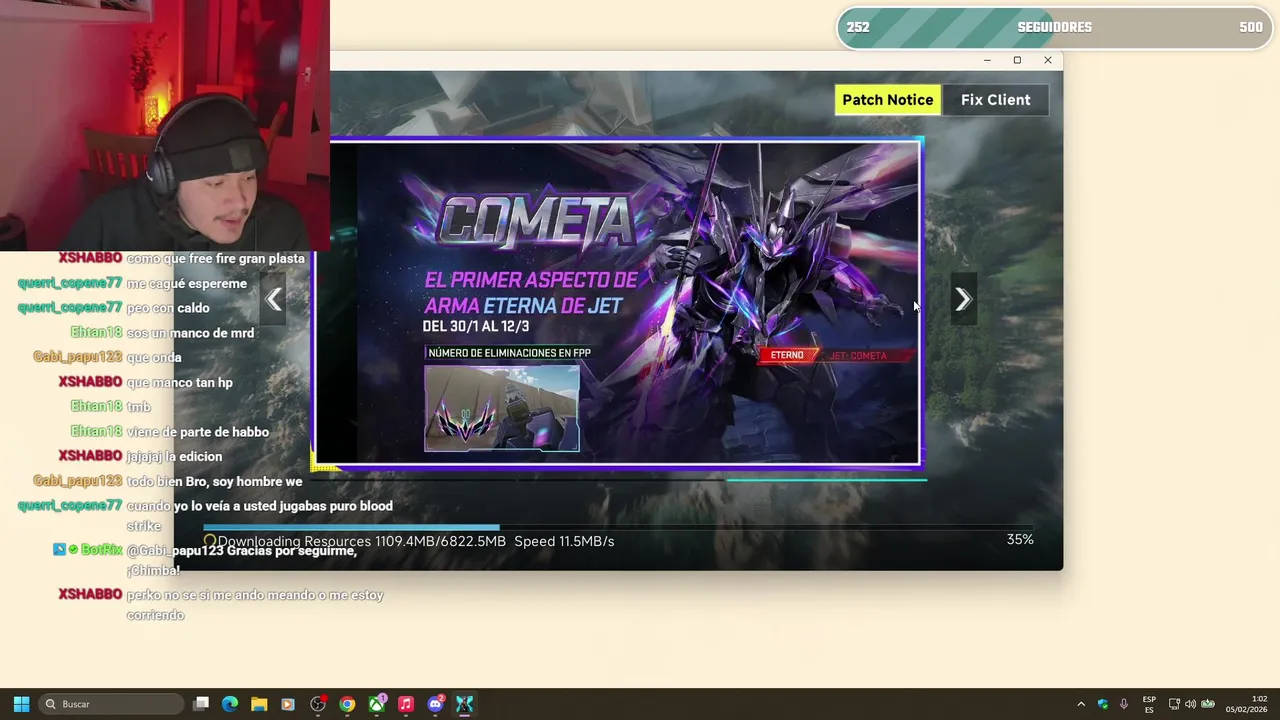Open Windows Security tray icon
This screenshot has width=1280, height=720.
pos(1103,704)
